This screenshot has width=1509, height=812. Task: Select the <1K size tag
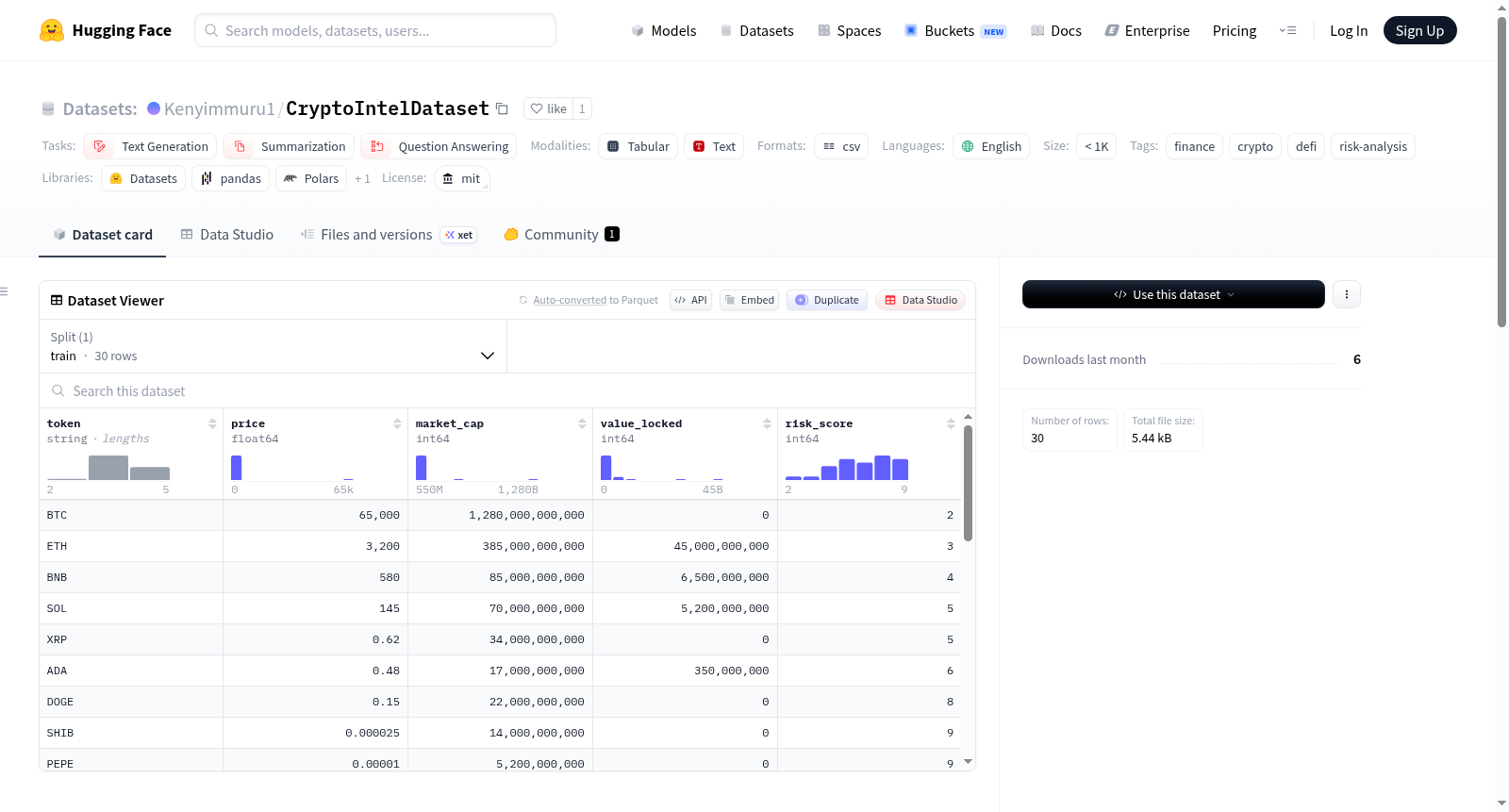1096,146
